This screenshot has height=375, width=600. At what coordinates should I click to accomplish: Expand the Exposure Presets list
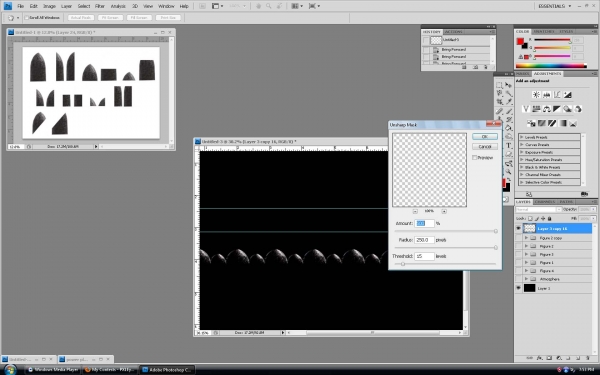pyautogui.click(x=522, y=152)
